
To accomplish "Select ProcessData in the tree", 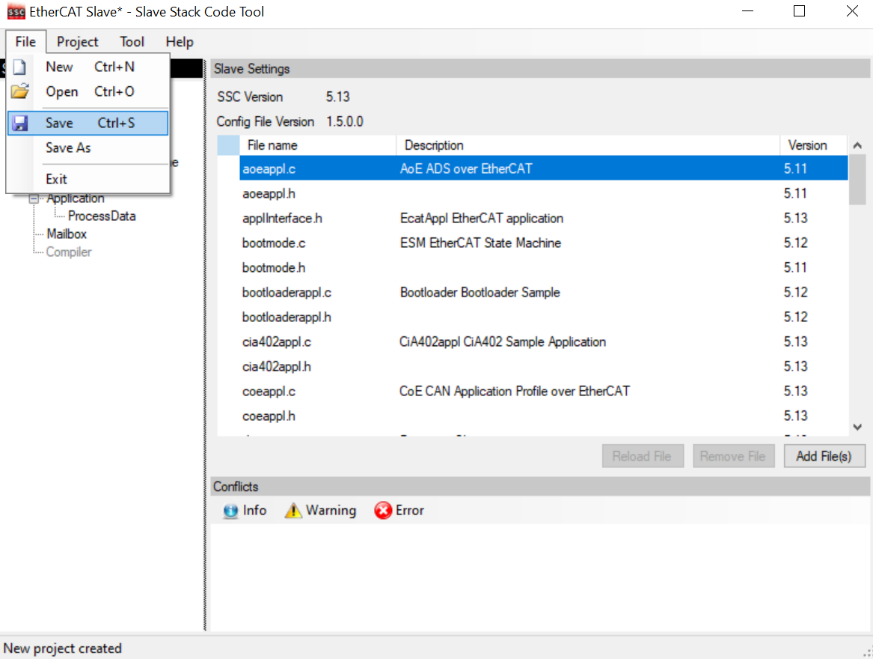I will (102, 216).
